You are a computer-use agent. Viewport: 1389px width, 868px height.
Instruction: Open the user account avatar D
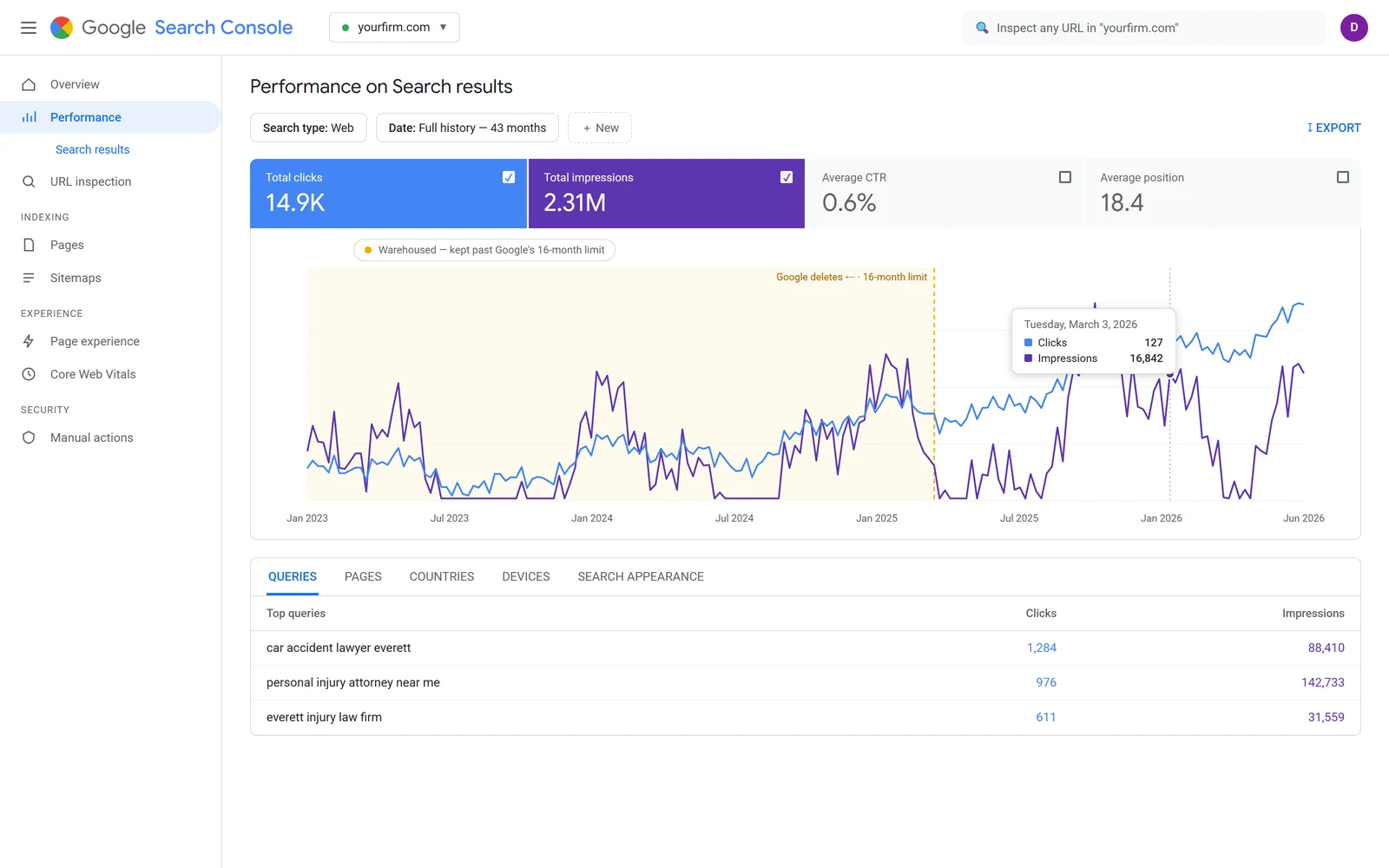tap(1354, 28)
